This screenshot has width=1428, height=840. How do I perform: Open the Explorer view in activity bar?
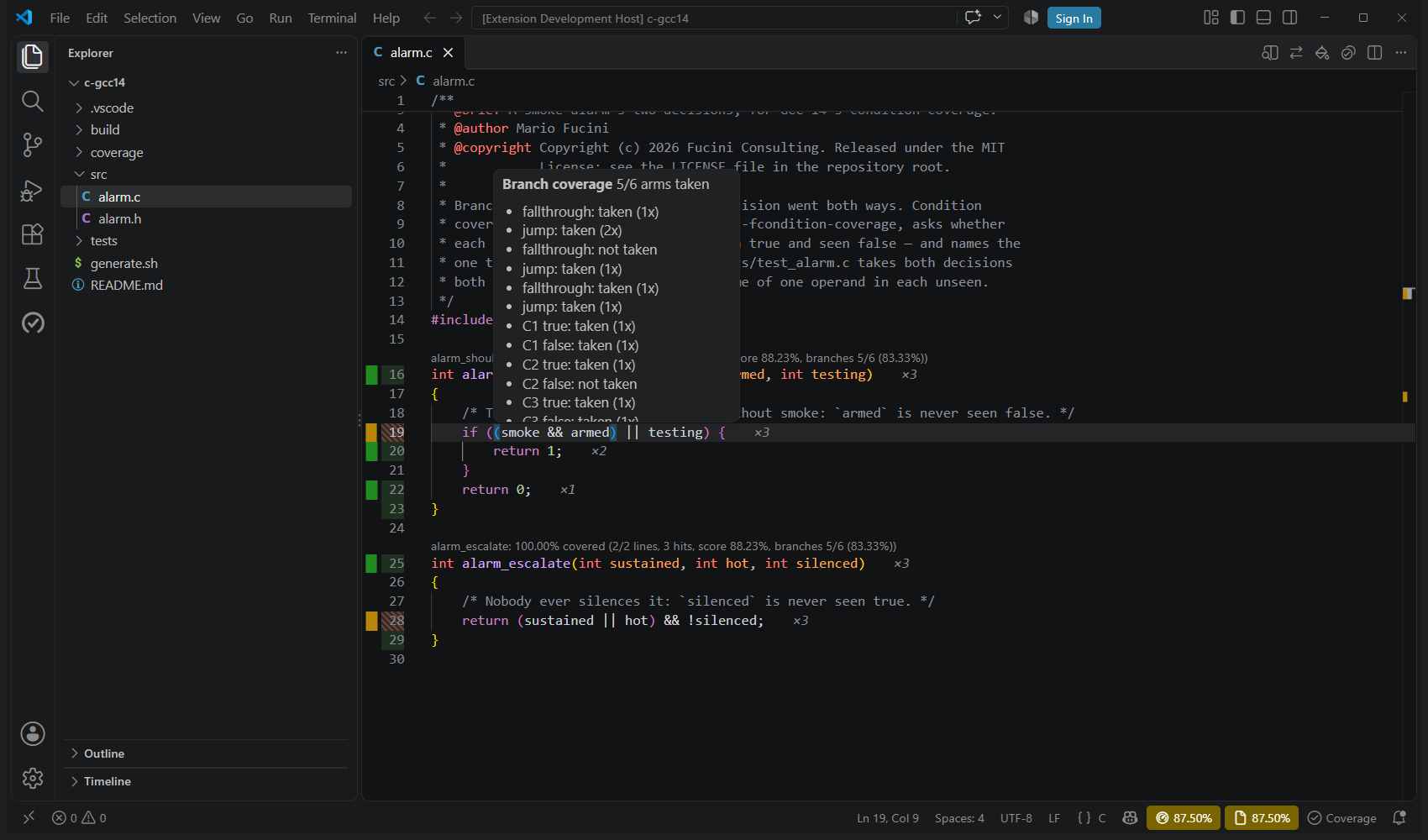32,57
